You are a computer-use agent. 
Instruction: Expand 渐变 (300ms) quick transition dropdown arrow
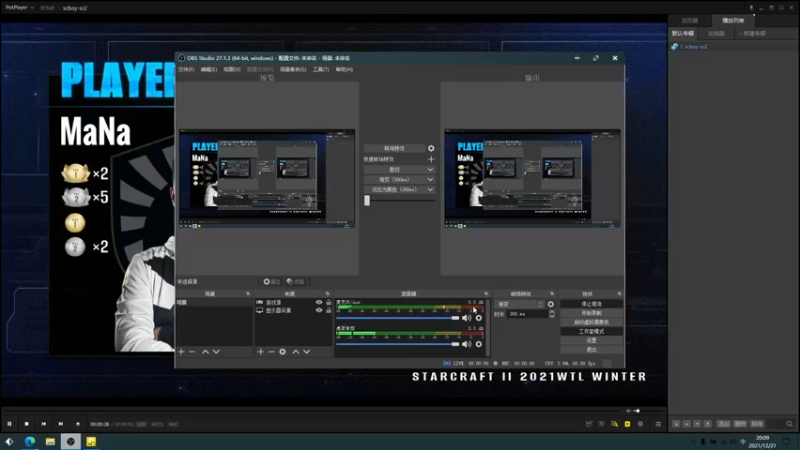430,180
